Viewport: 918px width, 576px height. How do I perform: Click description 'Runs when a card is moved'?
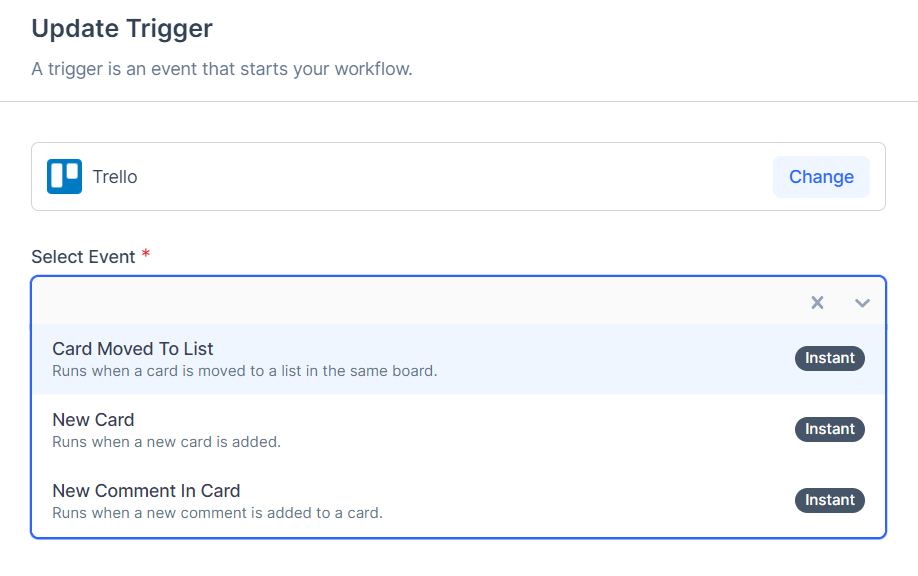[245, 371]
